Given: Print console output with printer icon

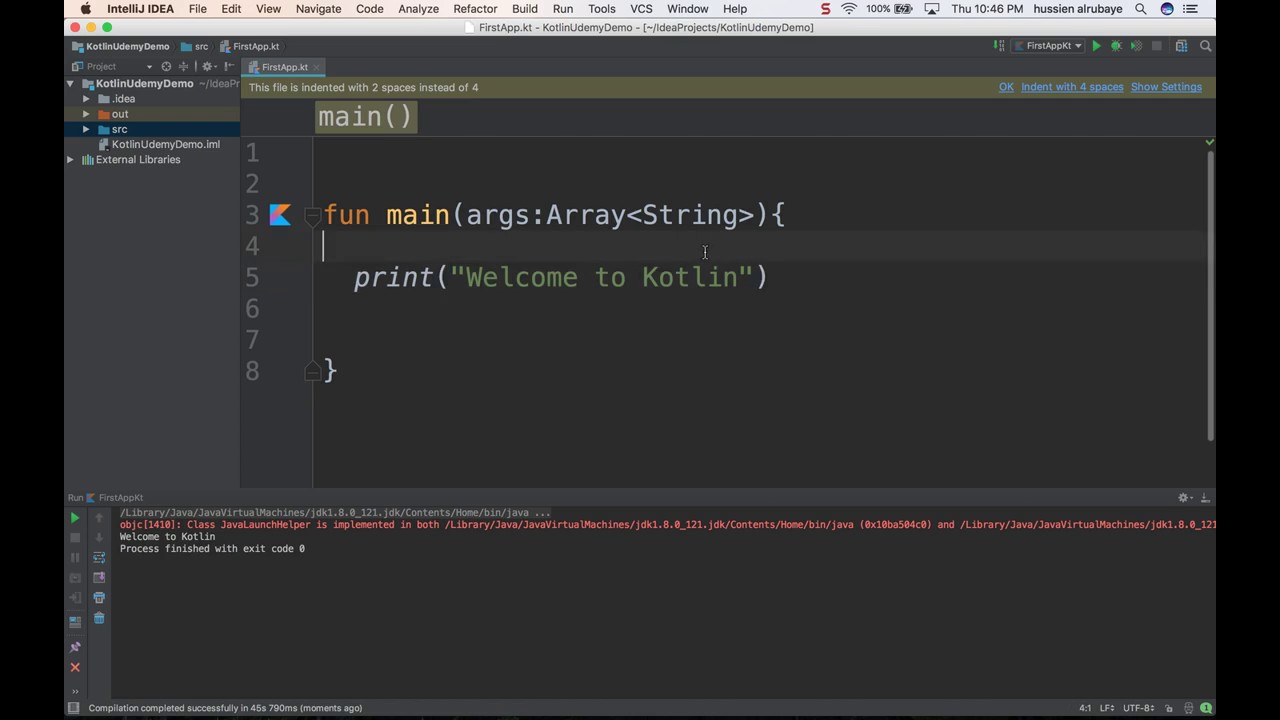Looking at the screenshot, I should click(x=99, y=598).
